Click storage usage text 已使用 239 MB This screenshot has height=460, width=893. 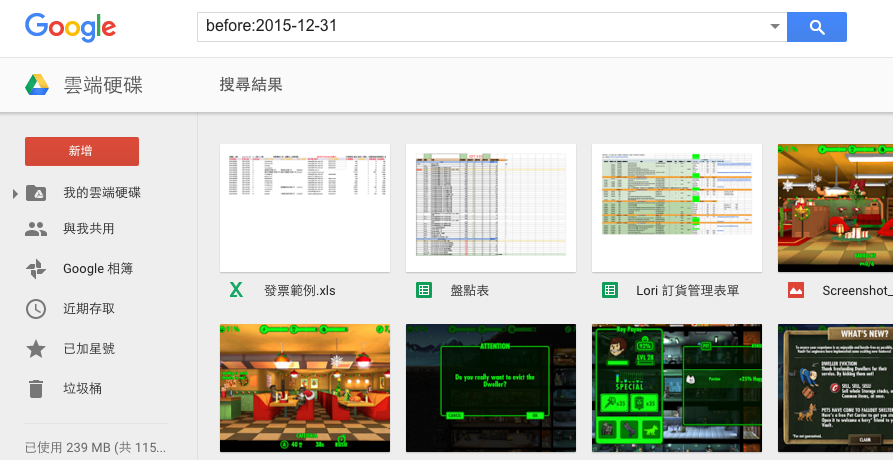96,447
